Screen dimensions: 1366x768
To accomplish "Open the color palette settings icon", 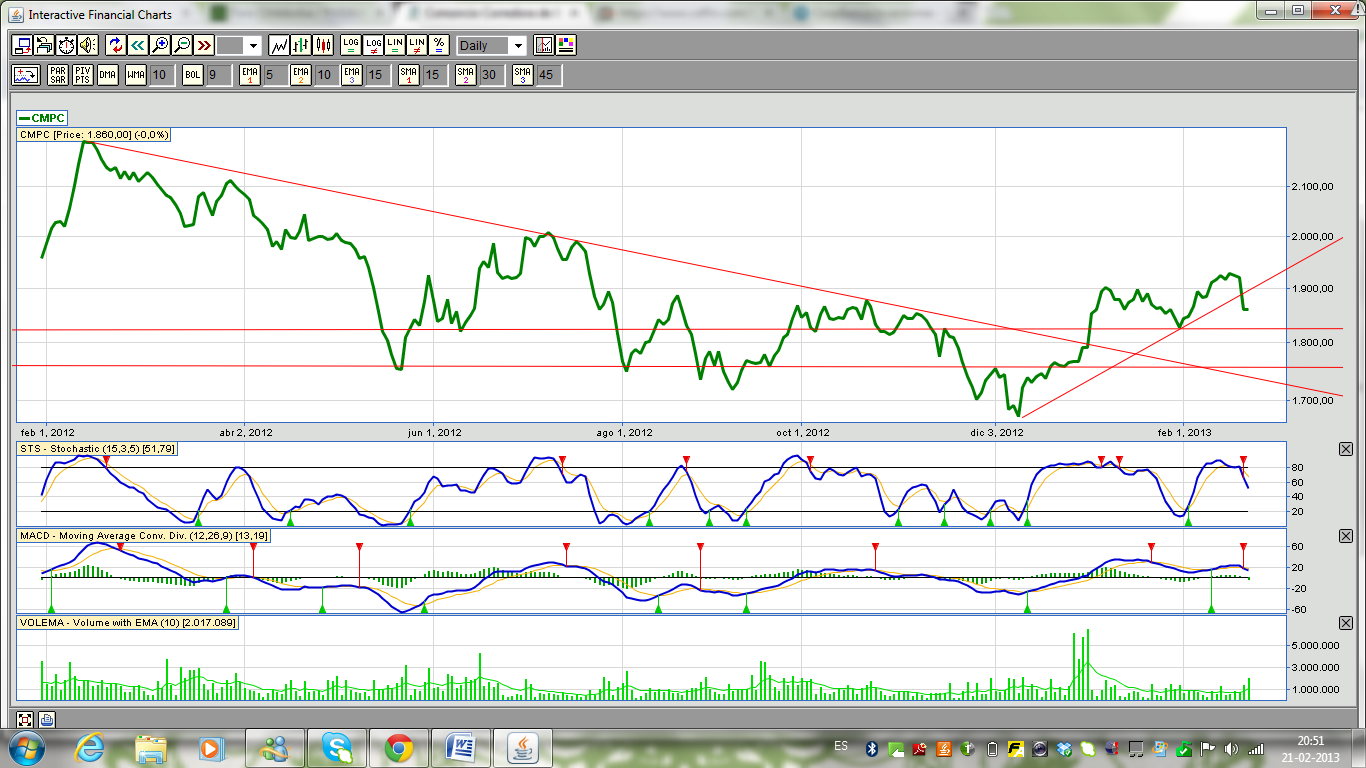I will [x=566, y=45].
